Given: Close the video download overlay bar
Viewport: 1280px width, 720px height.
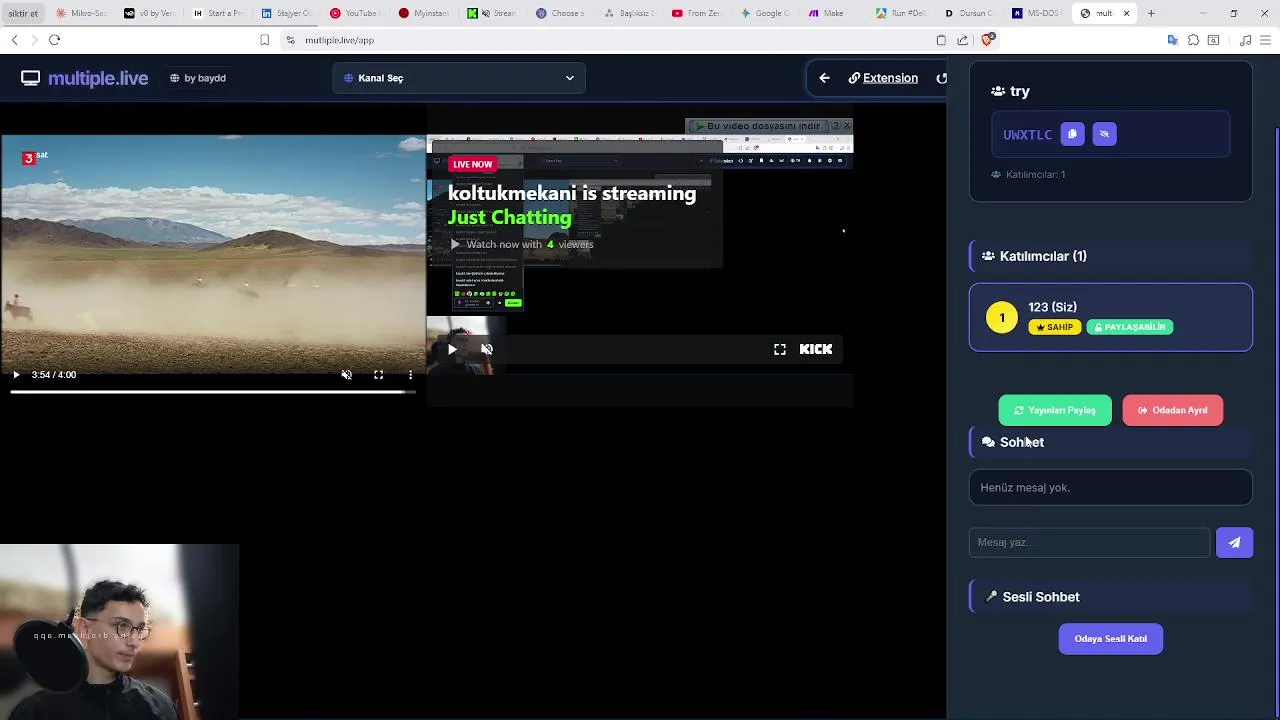Looking at the screenshot, I should tap(847, 126).
